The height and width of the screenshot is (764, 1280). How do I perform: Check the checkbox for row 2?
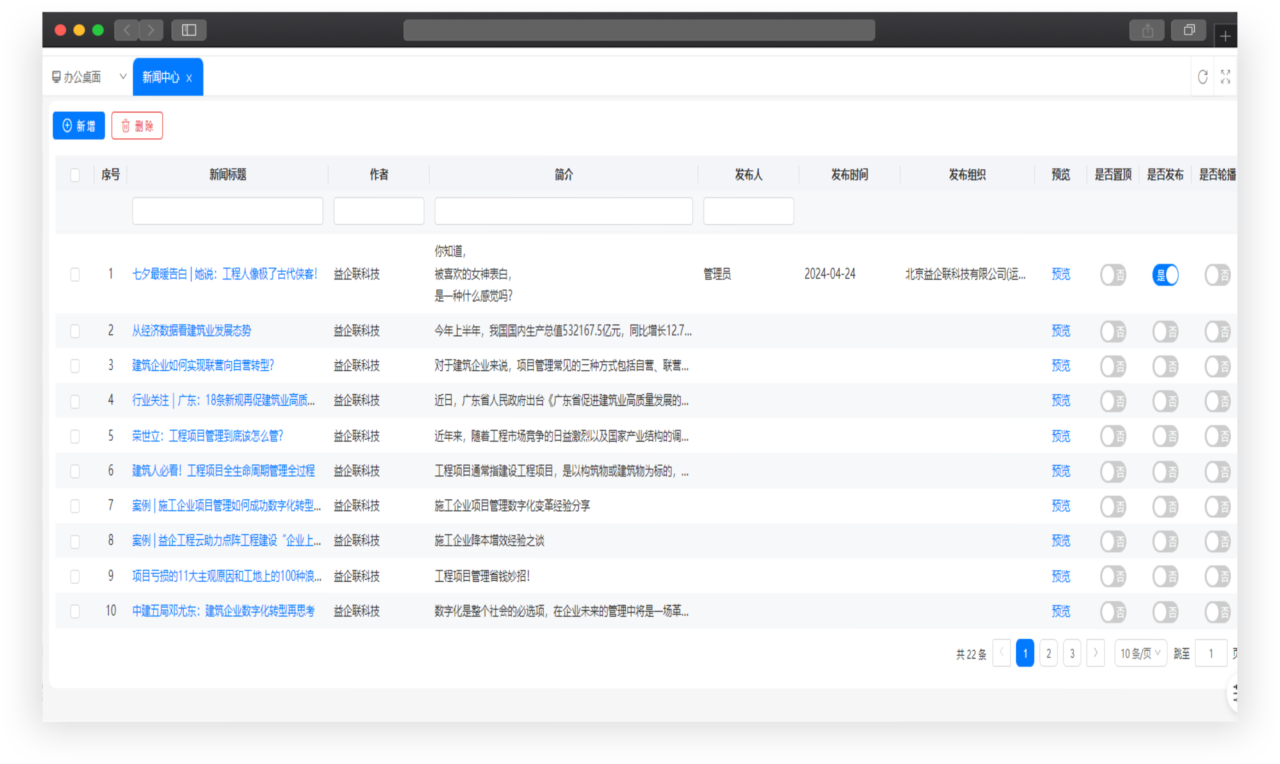click(75, 331)
